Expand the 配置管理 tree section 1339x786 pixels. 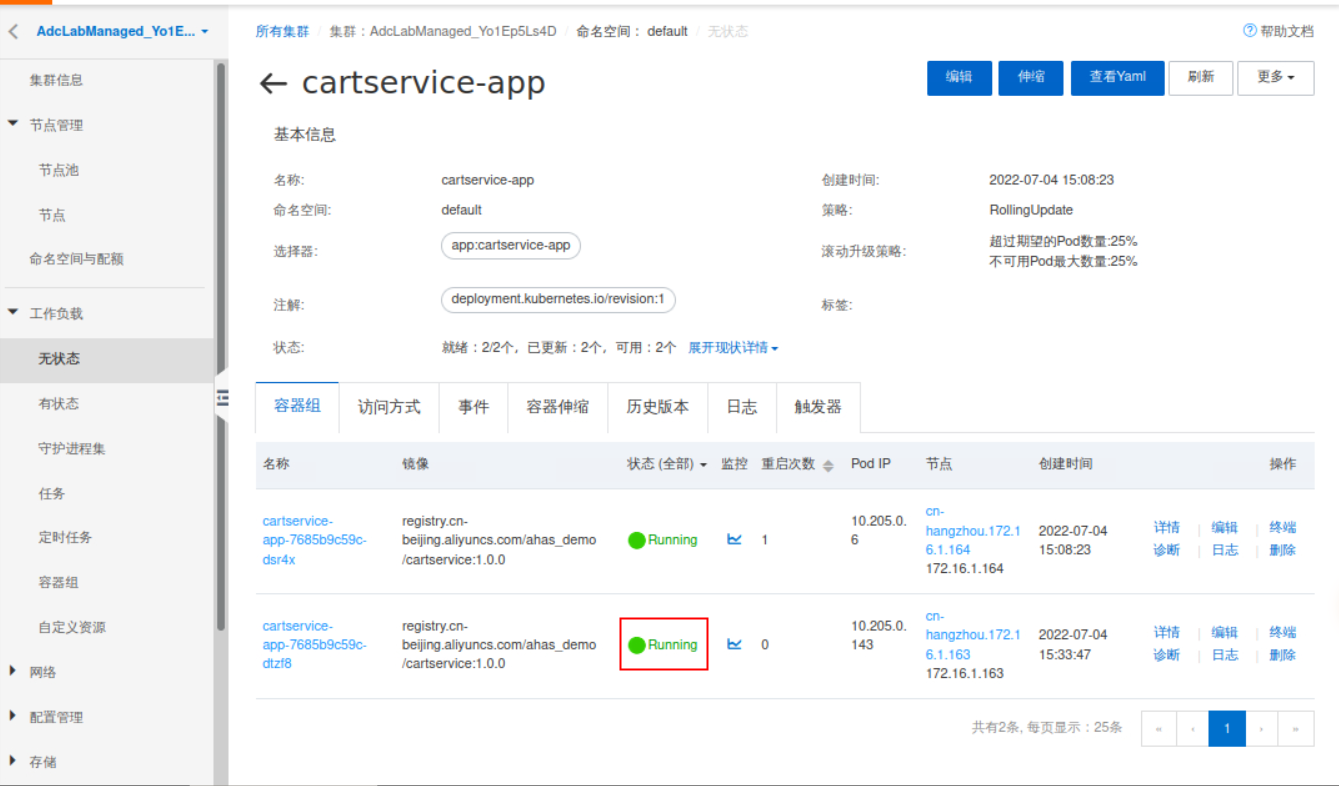(x=13, y=716)
